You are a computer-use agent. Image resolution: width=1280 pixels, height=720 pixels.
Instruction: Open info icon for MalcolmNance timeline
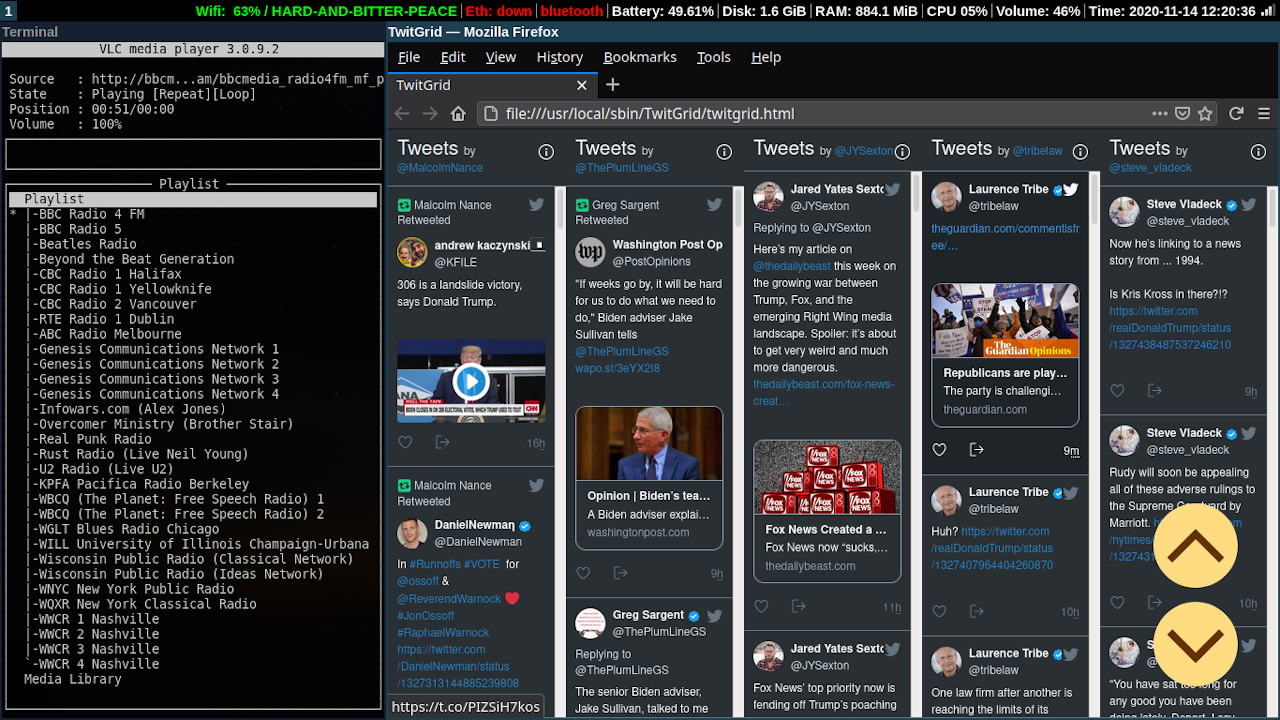click(546, 152)
